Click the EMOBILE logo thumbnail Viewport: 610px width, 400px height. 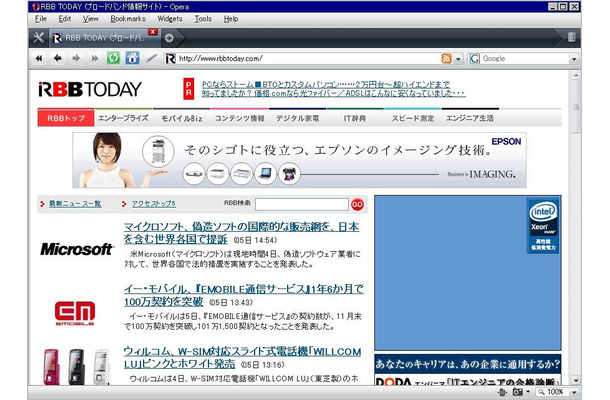coord(75,312)
